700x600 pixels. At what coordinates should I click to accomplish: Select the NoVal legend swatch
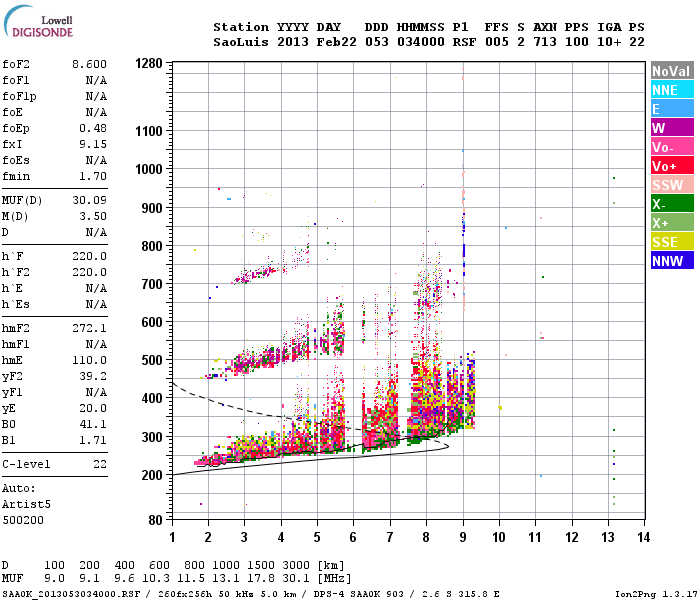coord(672,71)
